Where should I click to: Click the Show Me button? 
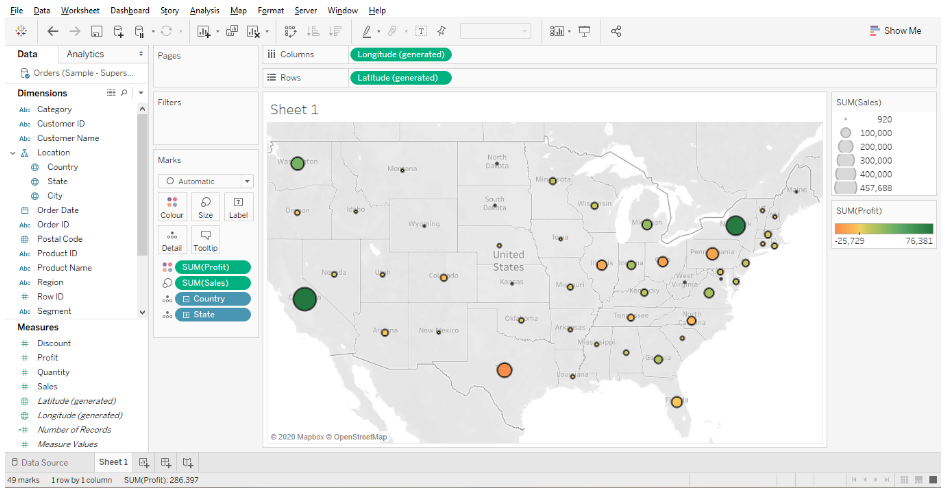[x=895, y=31]
